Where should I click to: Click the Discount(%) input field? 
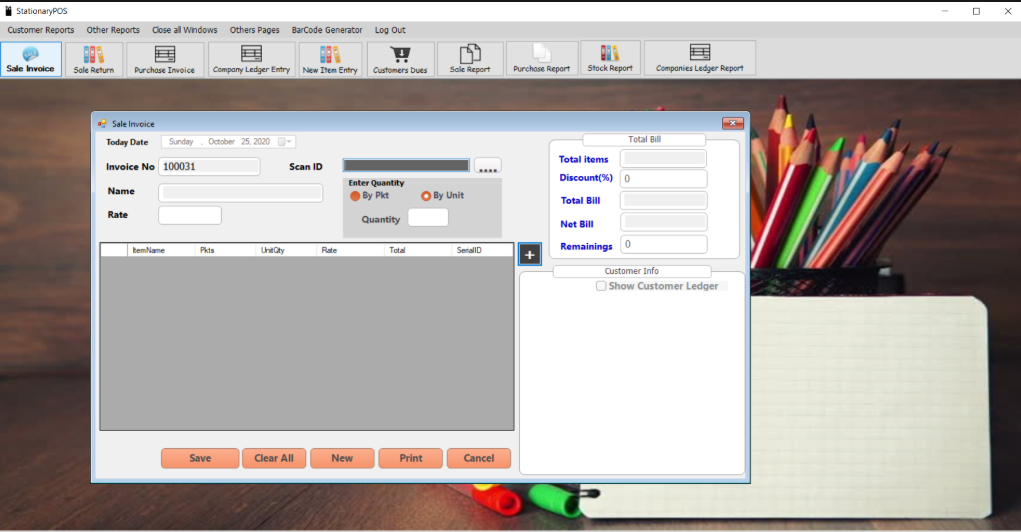tap(663, 179)
